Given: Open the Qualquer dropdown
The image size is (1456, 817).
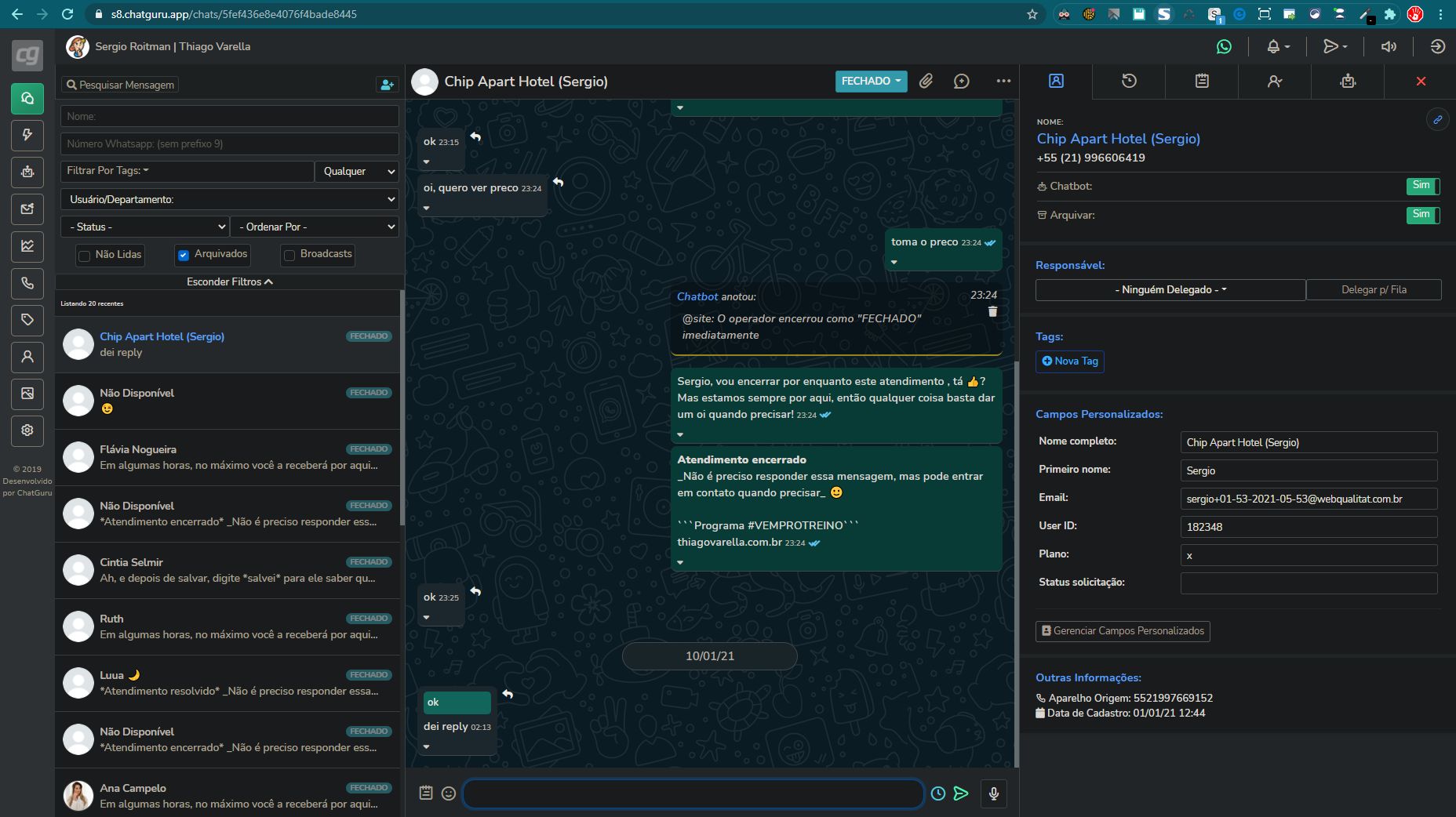Looking at the screenshot, I should (357, 171).
